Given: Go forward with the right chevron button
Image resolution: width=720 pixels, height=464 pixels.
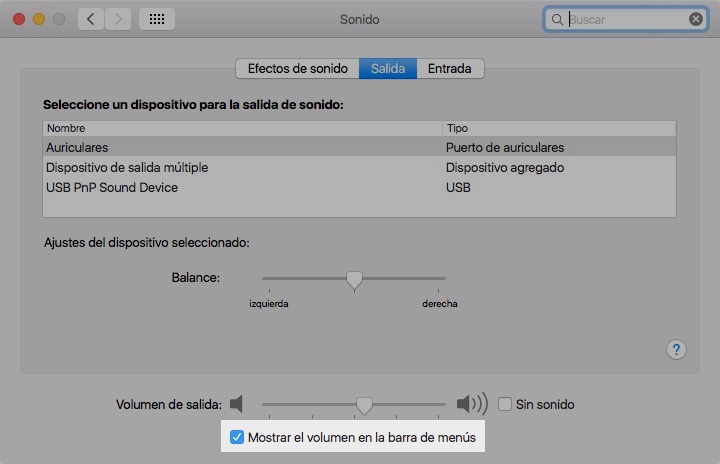Looking at the screenshot, I should tap(118, 19).
